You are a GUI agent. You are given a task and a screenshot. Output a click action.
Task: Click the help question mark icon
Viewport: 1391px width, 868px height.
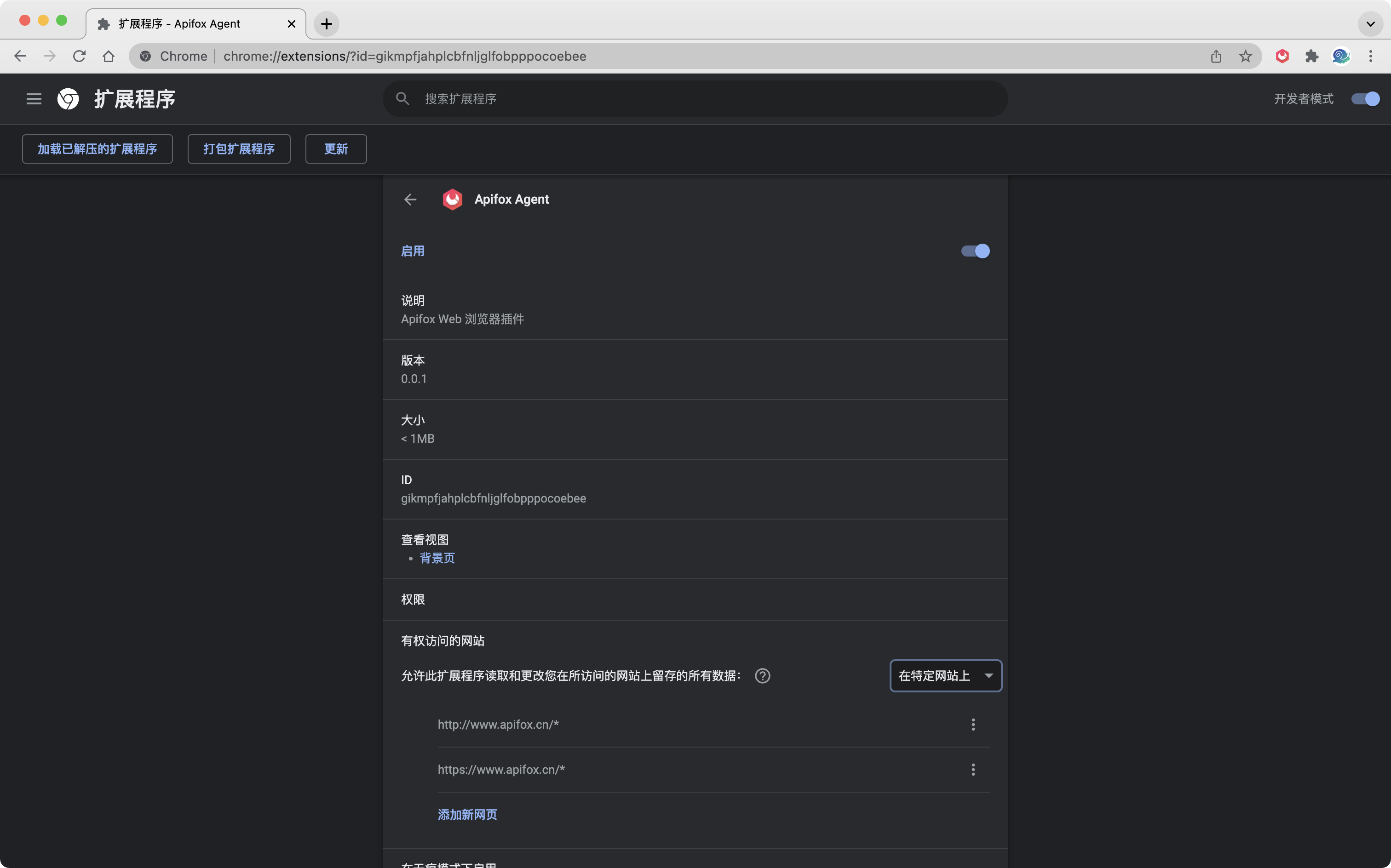click(762, 676)
